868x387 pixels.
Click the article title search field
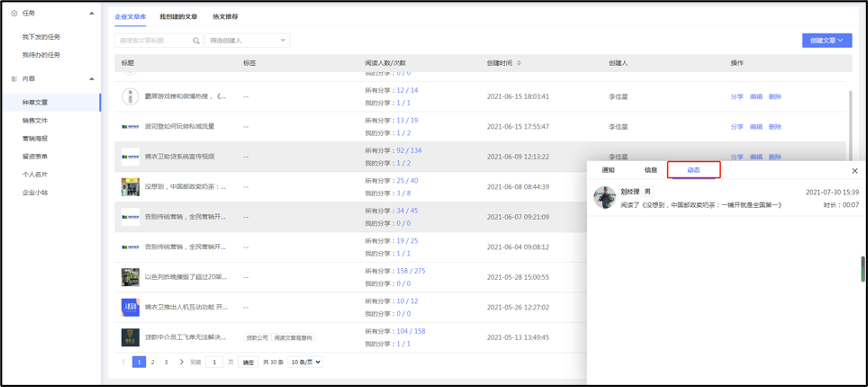159,40
